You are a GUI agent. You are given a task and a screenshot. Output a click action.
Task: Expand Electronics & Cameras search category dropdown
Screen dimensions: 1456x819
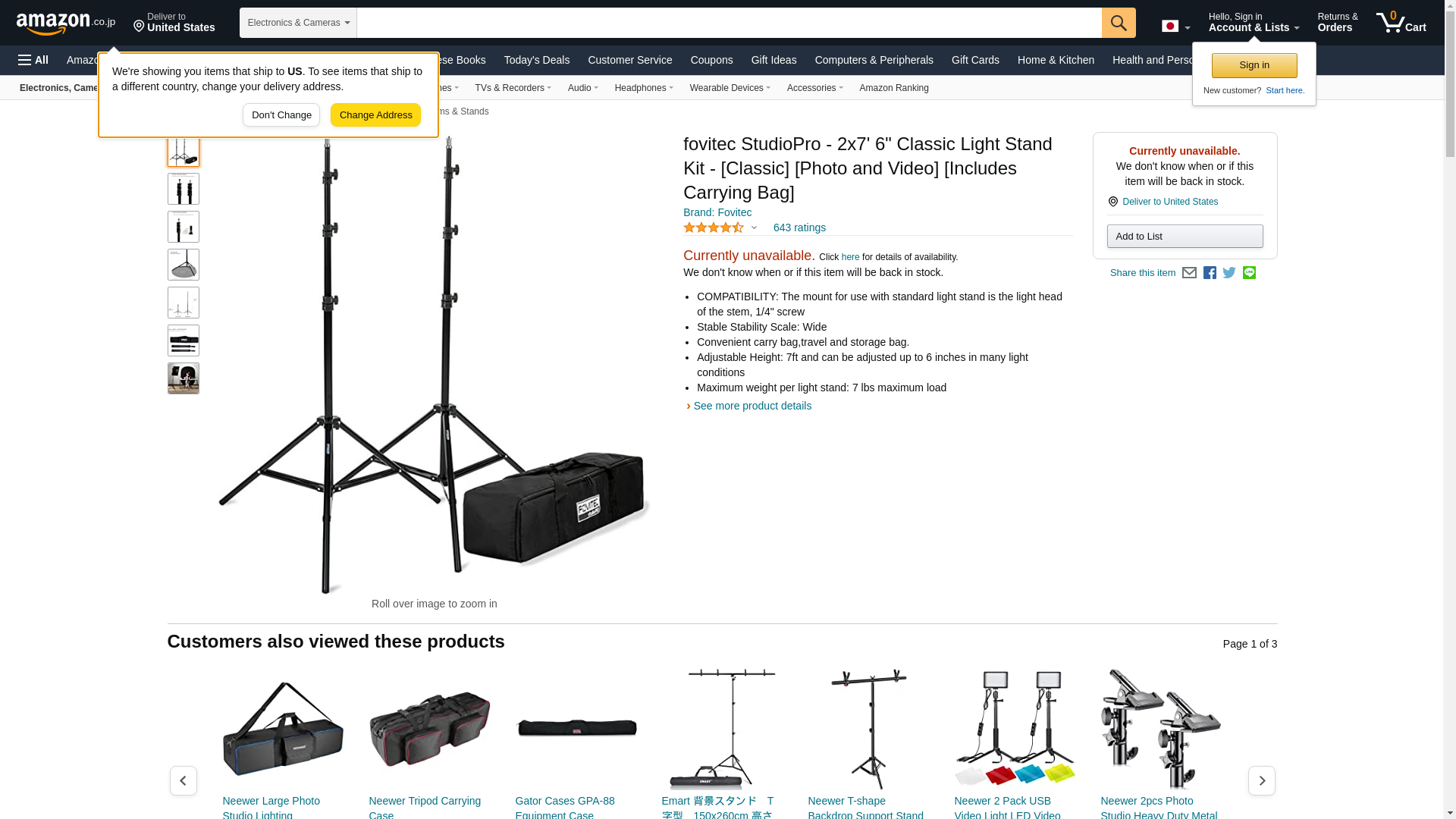pos(298,23)
